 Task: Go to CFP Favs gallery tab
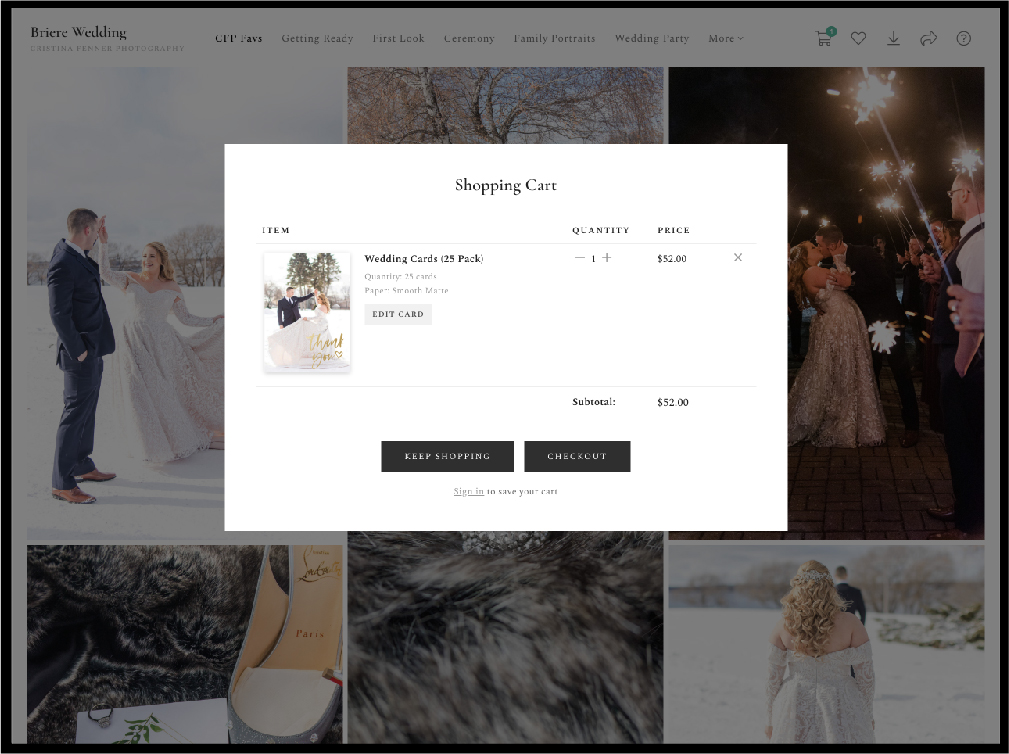pos(239,39)
